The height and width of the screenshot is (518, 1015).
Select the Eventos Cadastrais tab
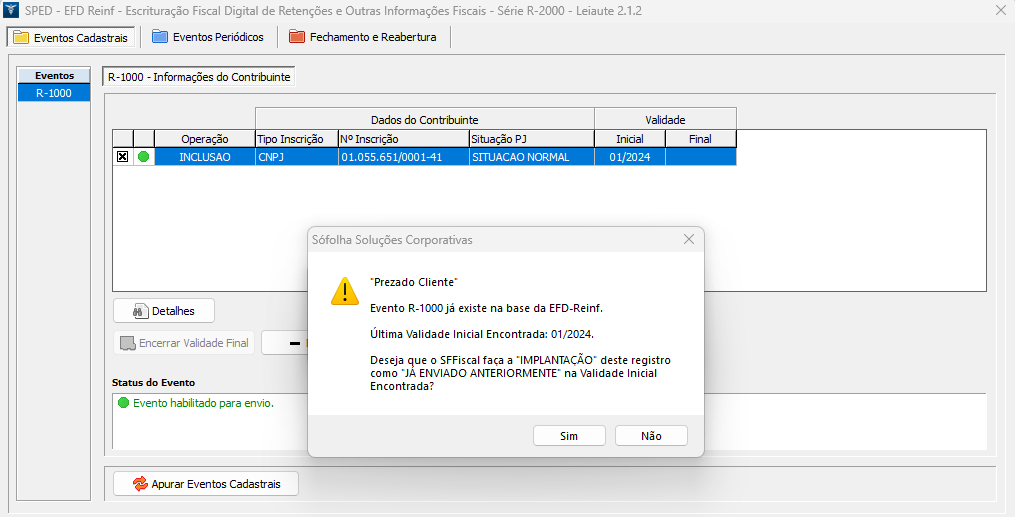tap(70, 37)
